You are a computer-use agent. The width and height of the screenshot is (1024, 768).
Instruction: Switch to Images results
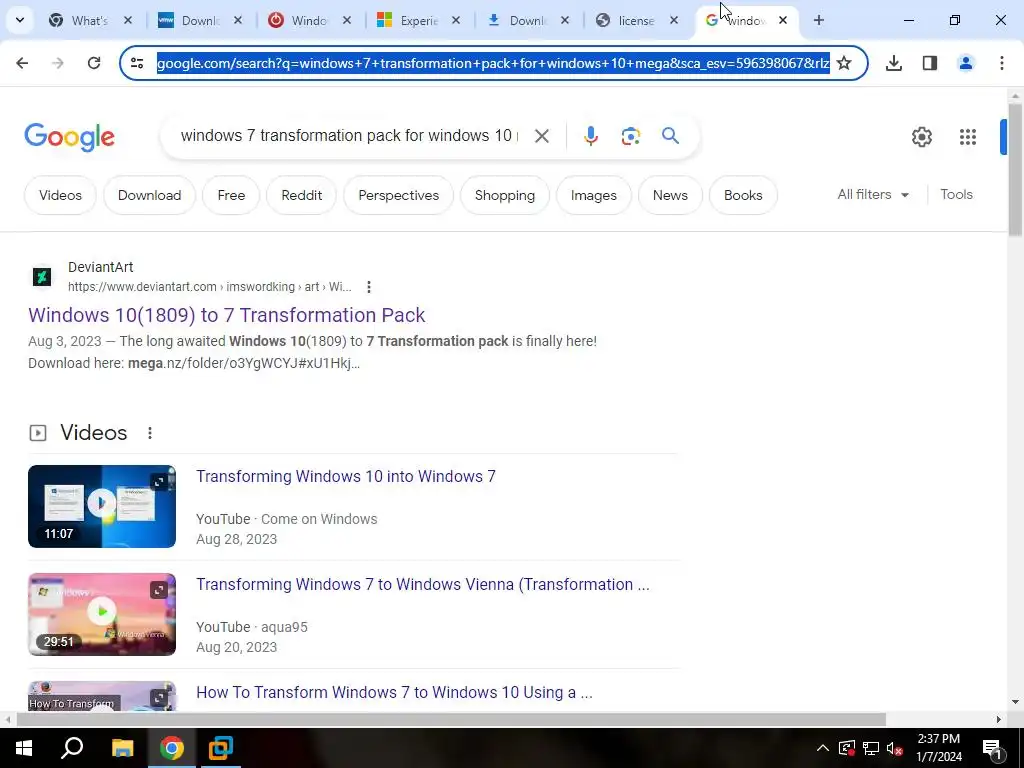click(x=594, y=195)
